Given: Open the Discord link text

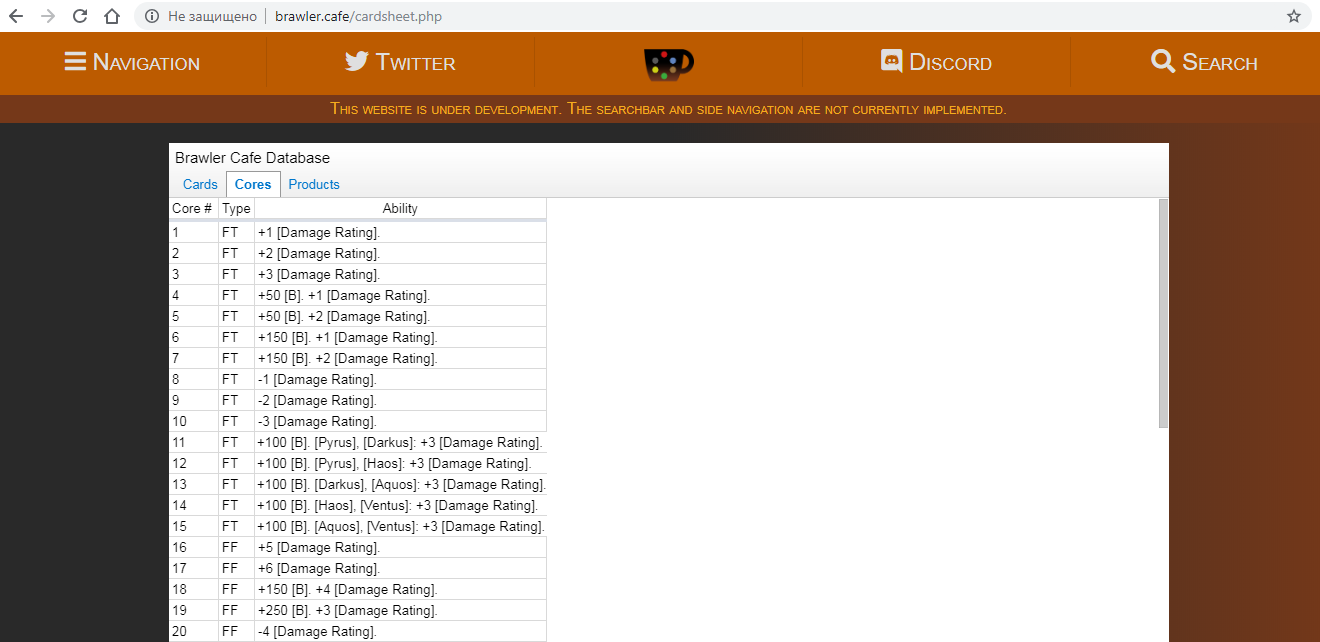Looking at the screenshot, I should point(950,63).
